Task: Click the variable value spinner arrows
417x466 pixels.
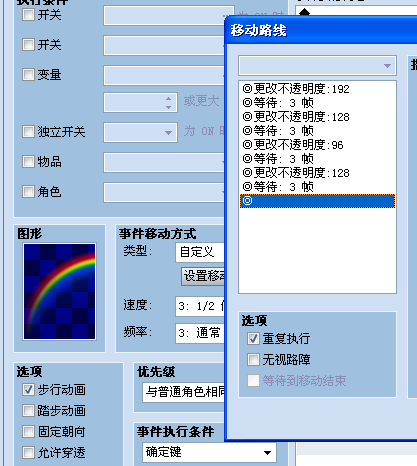Action: 169,103
